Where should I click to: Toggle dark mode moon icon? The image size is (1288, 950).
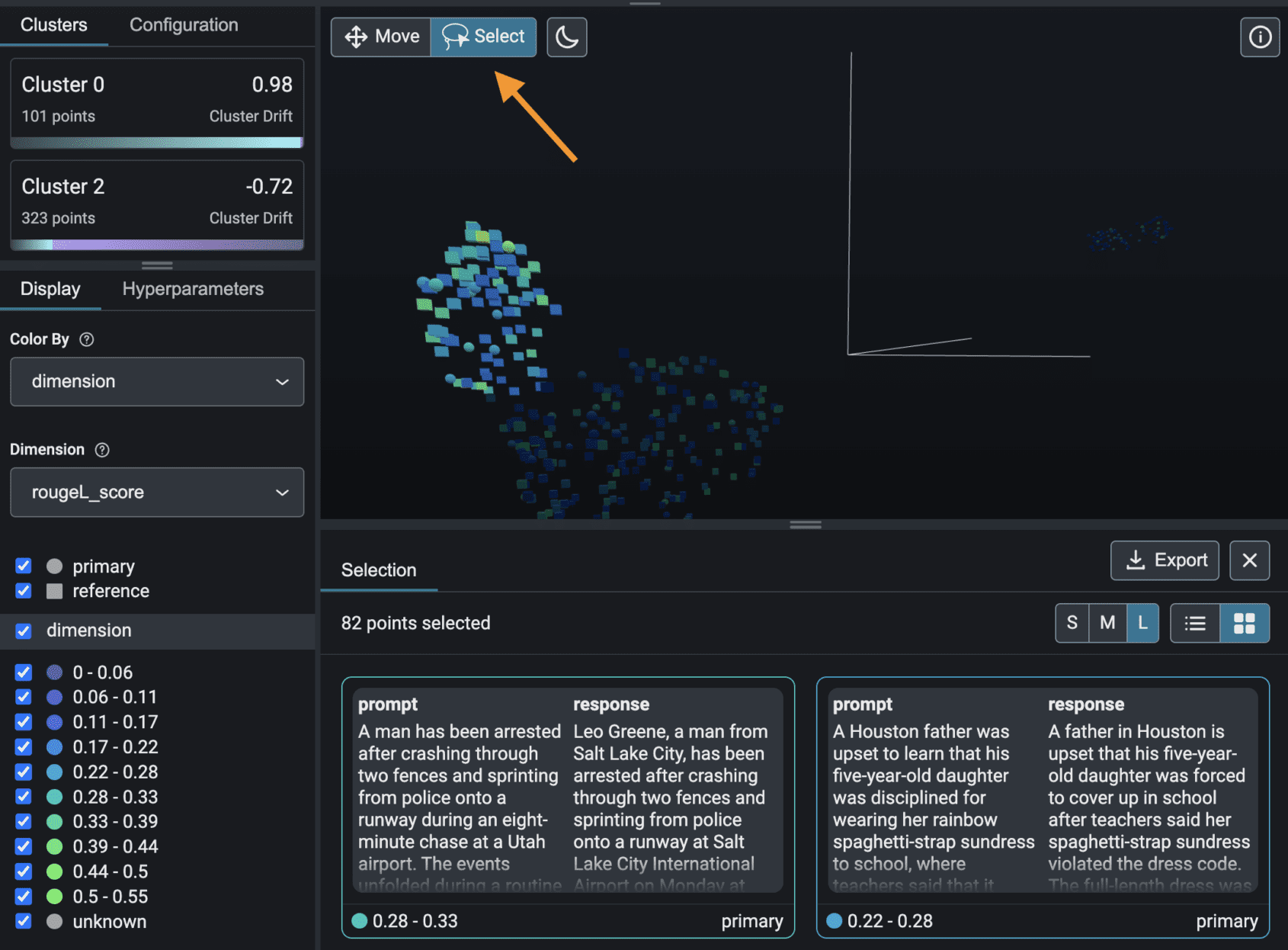pyautogui.click(x=566, y=37)
